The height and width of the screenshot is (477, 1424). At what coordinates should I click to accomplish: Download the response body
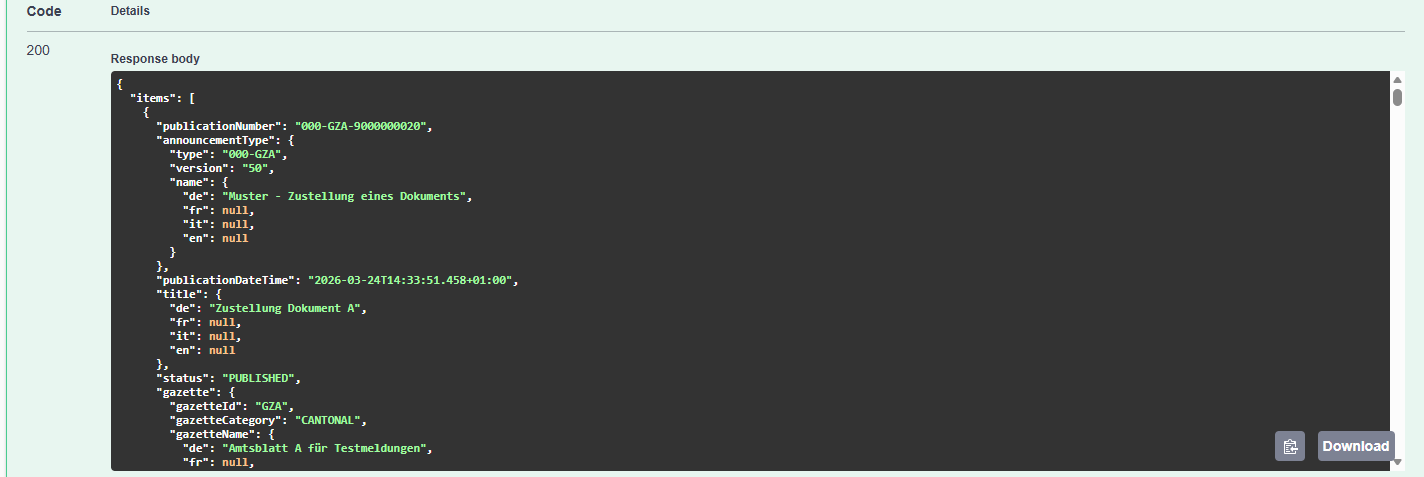click(1356, 446)
